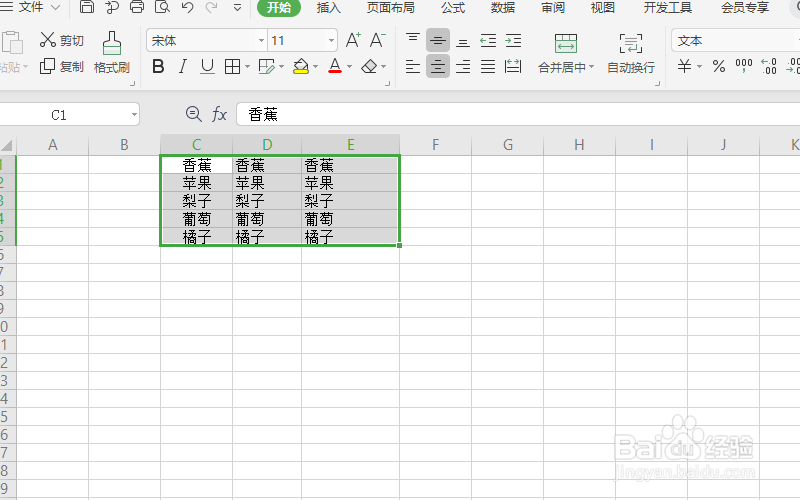
Task: Toggle vertical middle alignment
Action: point(438,40)
